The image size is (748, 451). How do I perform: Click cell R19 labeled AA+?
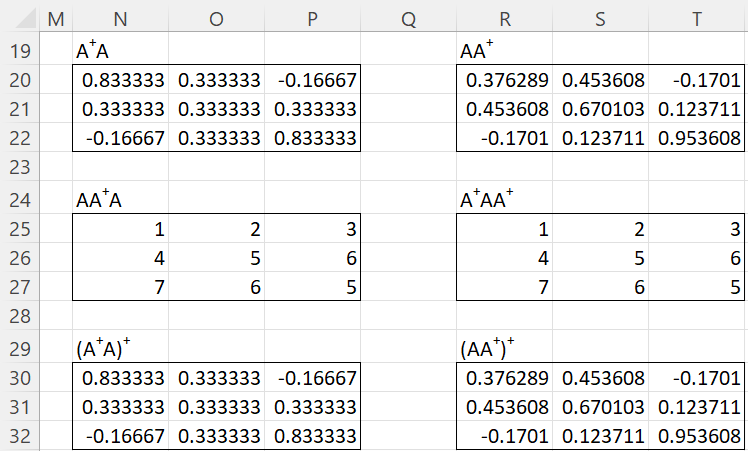click(504, 50)
